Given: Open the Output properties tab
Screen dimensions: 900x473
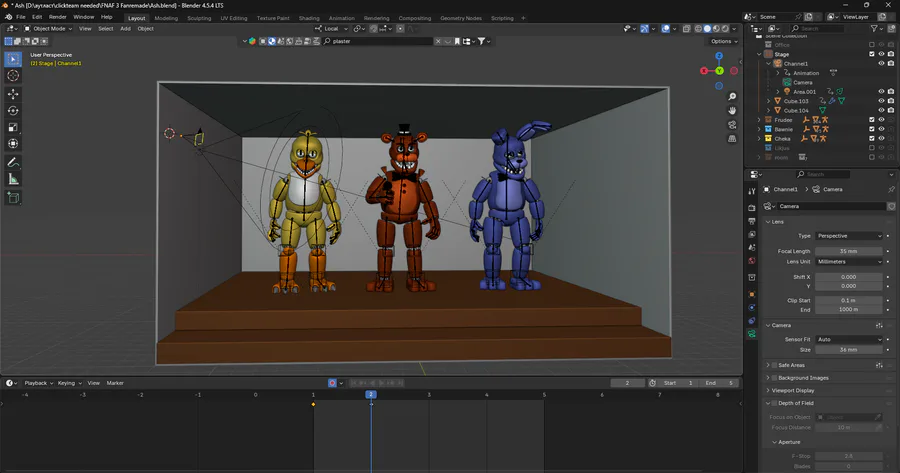Looking at the screenshot, I should pyautogui.click(x=752, y=220).
